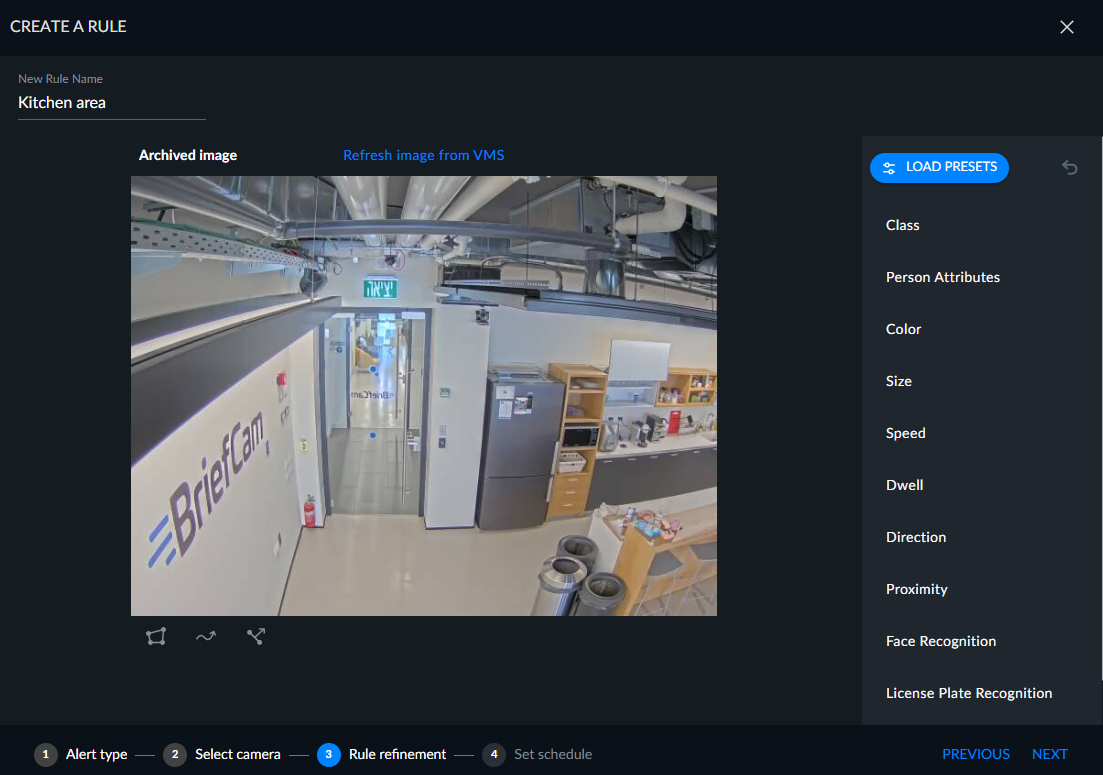Viewport: 1103px width, 775px height.
Task: Go to step 2 Select camera
Action: [222, 754]
